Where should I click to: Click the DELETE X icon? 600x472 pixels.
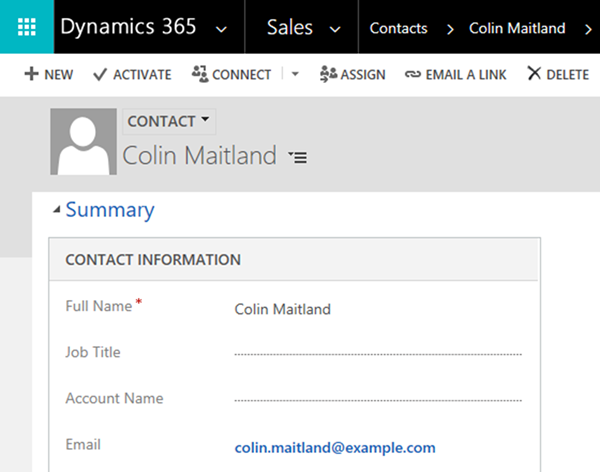click(x=534, y=74)
